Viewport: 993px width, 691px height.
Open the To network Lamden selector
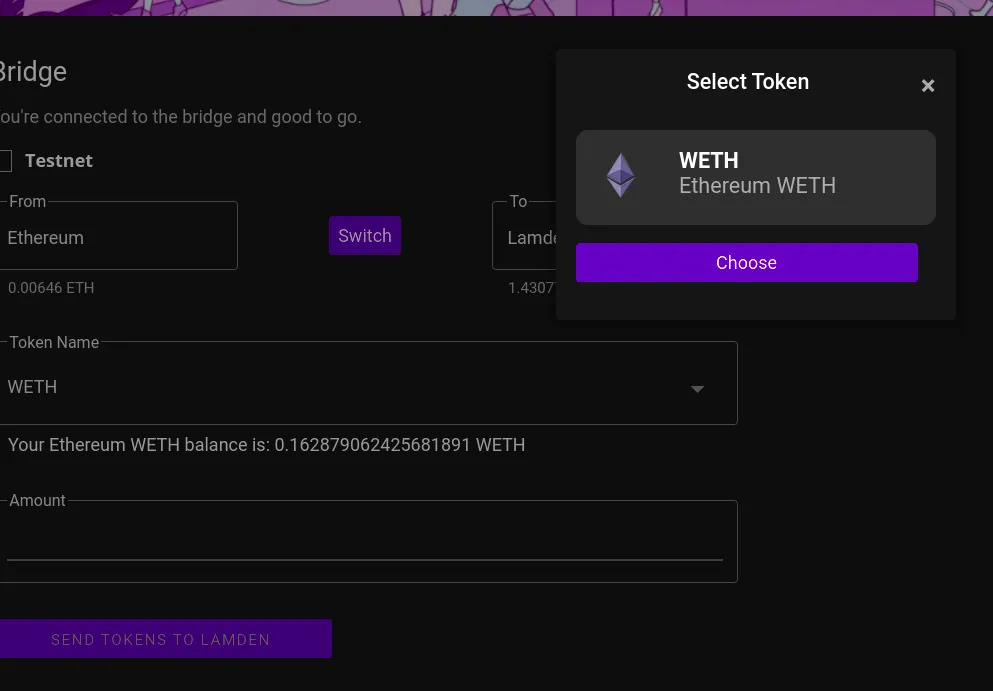click(x=524, y=236)
